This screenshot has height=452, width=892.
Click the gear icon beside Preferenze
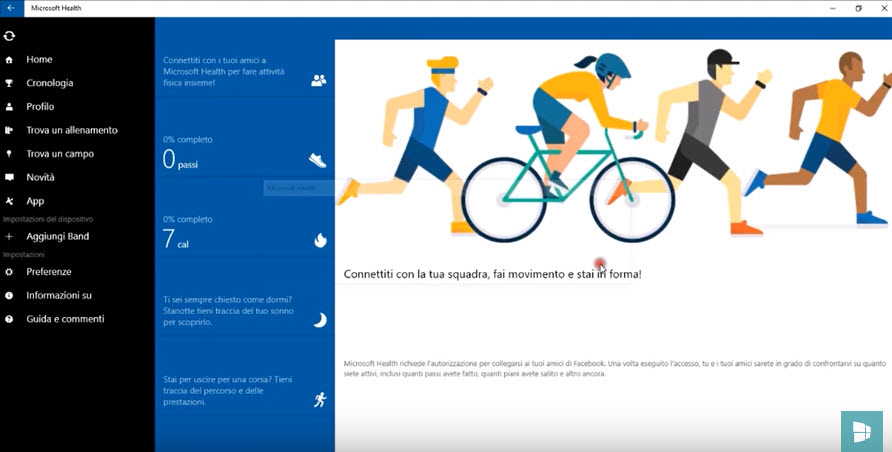[9, 272]
